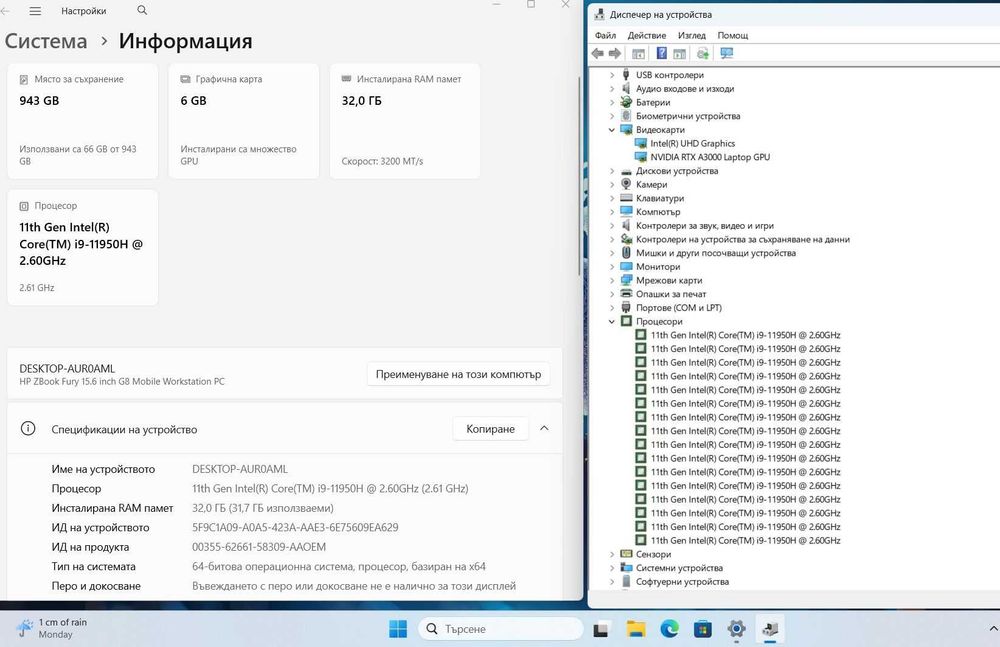Select the device ID value 5F9C1A09-A0A5-423A-AAE3-6E75609EA629
This screenshot has height=647, width=1000.
295,528
